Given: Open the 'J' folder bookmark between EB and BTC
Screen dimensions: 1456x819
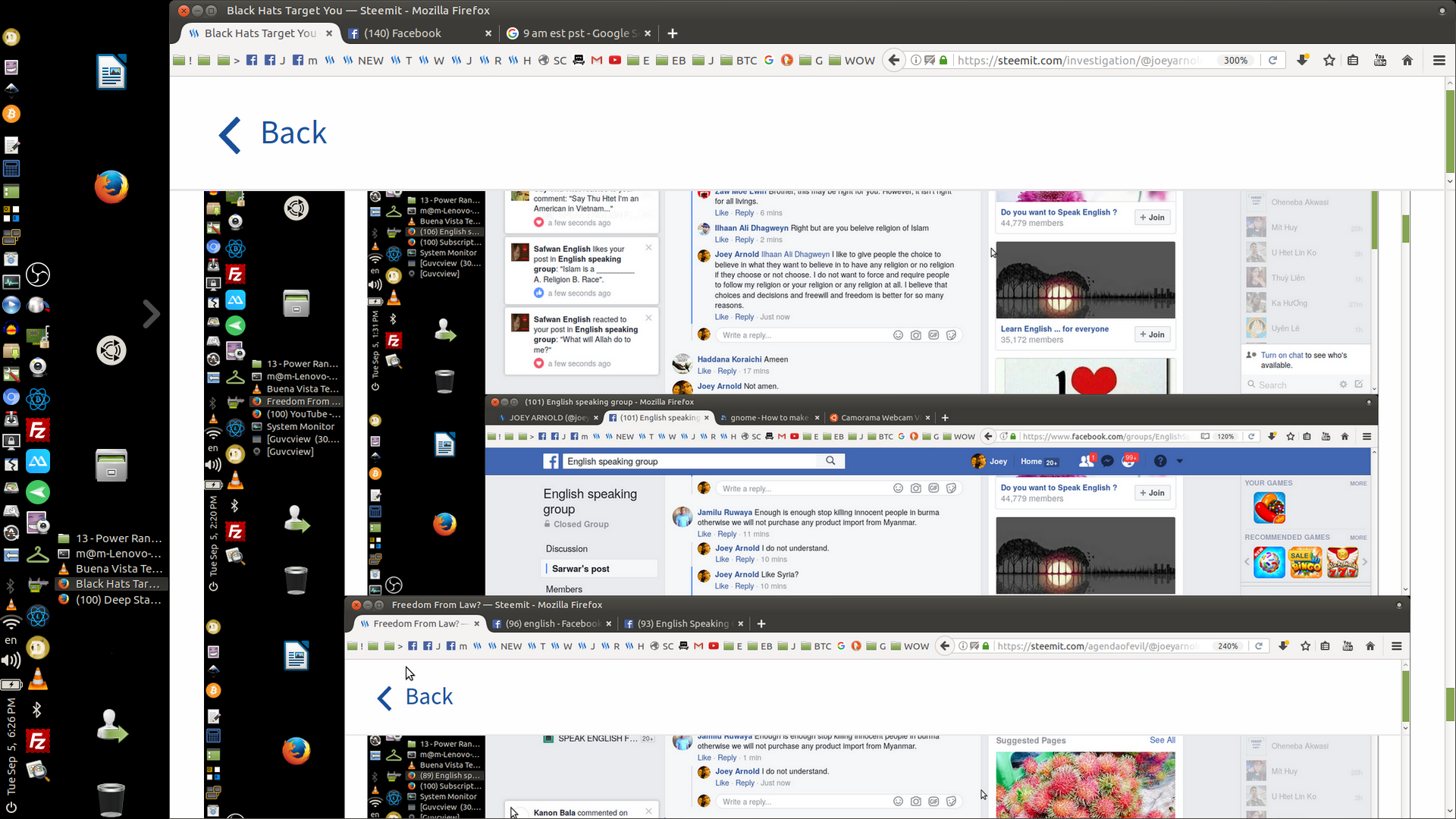Looking at the screenshot, I should tap(703, 60).
